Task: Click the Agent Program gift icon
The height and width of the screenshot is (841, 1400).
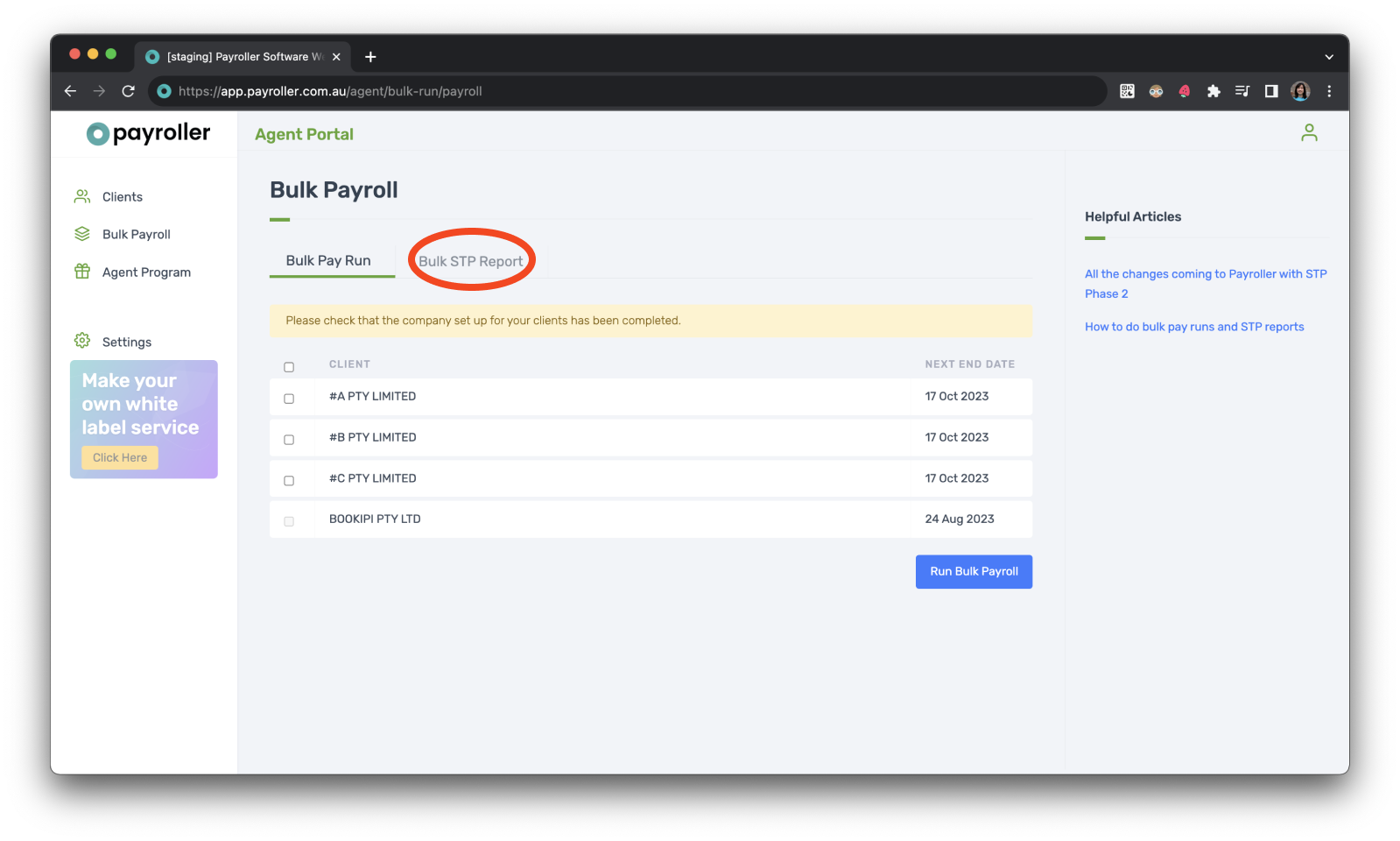Action: (x=82, y=272)
